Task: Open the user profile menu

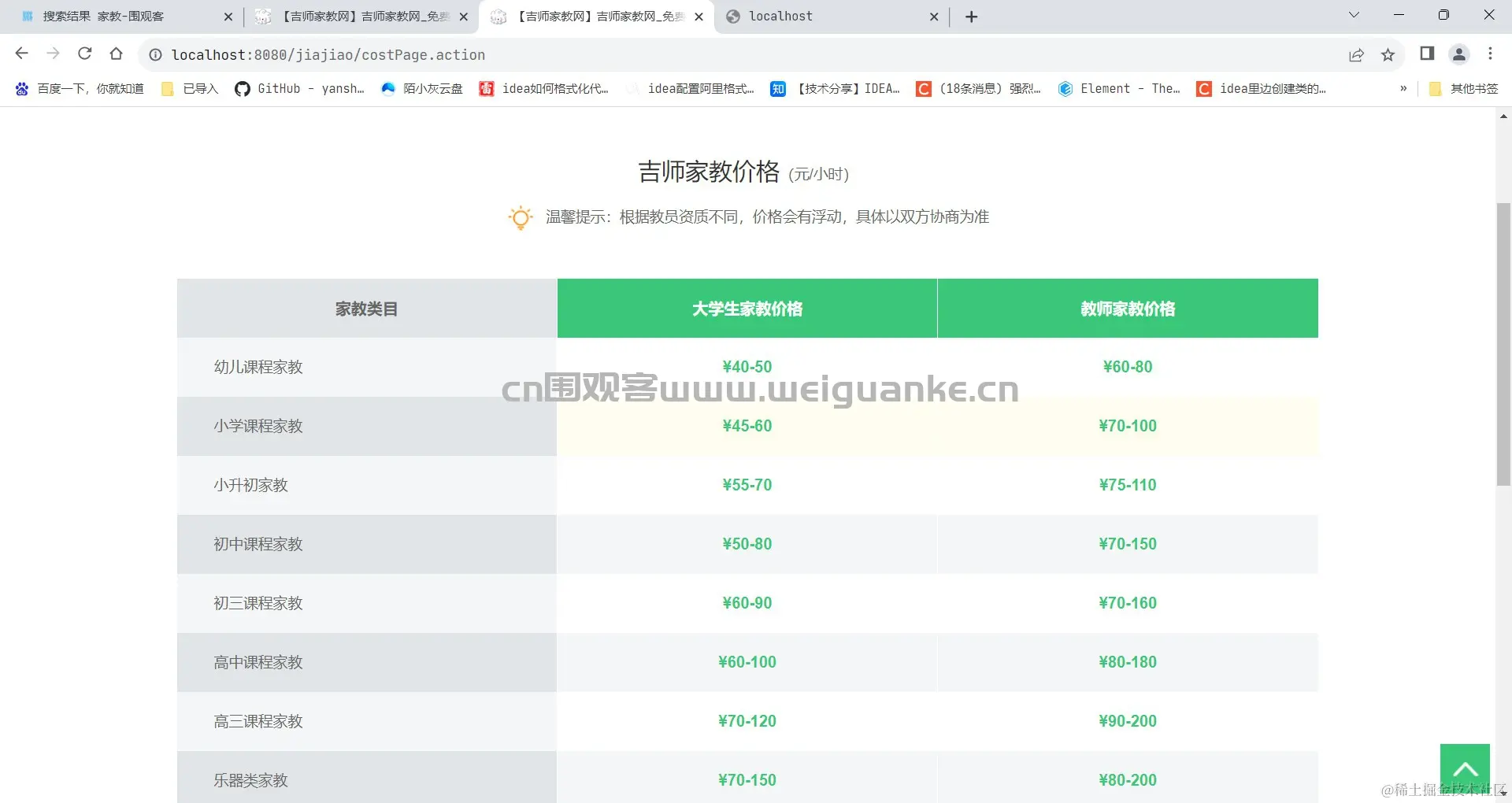Action: click(1459, 54)
